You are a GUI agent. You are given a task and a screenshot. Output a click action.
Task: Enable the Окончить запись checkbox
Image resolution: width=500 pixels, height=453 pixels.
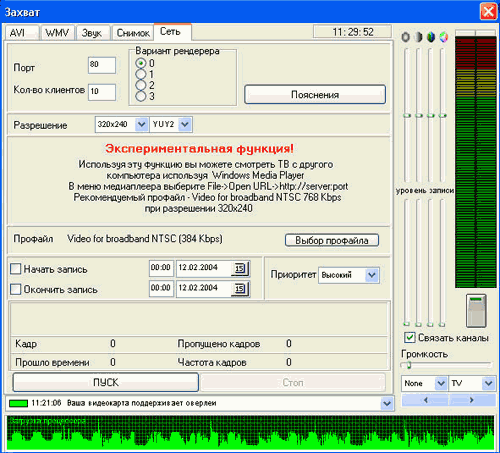(x=16, y=289)
